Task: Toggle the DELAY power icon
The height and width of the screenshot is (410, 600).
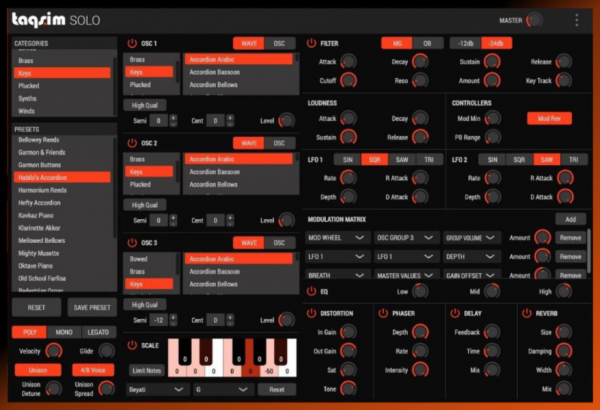Action: point(455,314)
